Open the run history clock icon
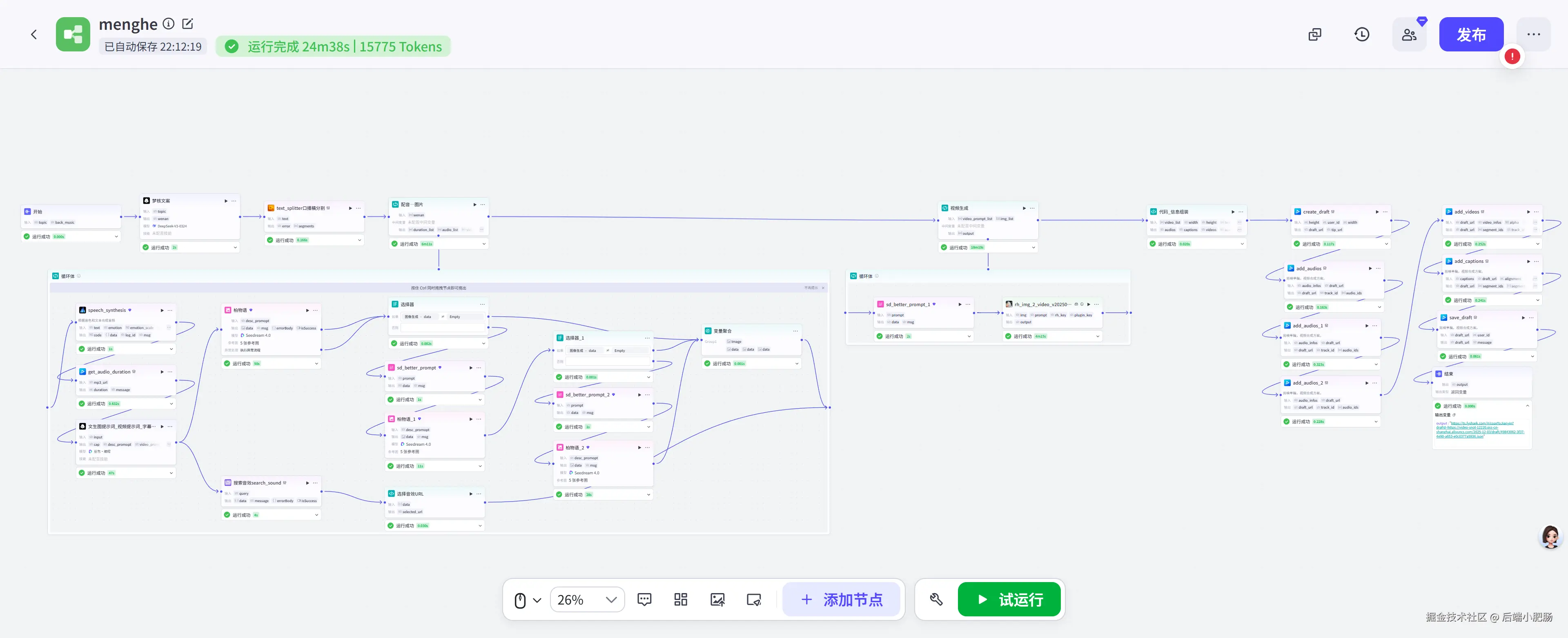This screenshot has height=638, width=1568. click(1362, 35)
